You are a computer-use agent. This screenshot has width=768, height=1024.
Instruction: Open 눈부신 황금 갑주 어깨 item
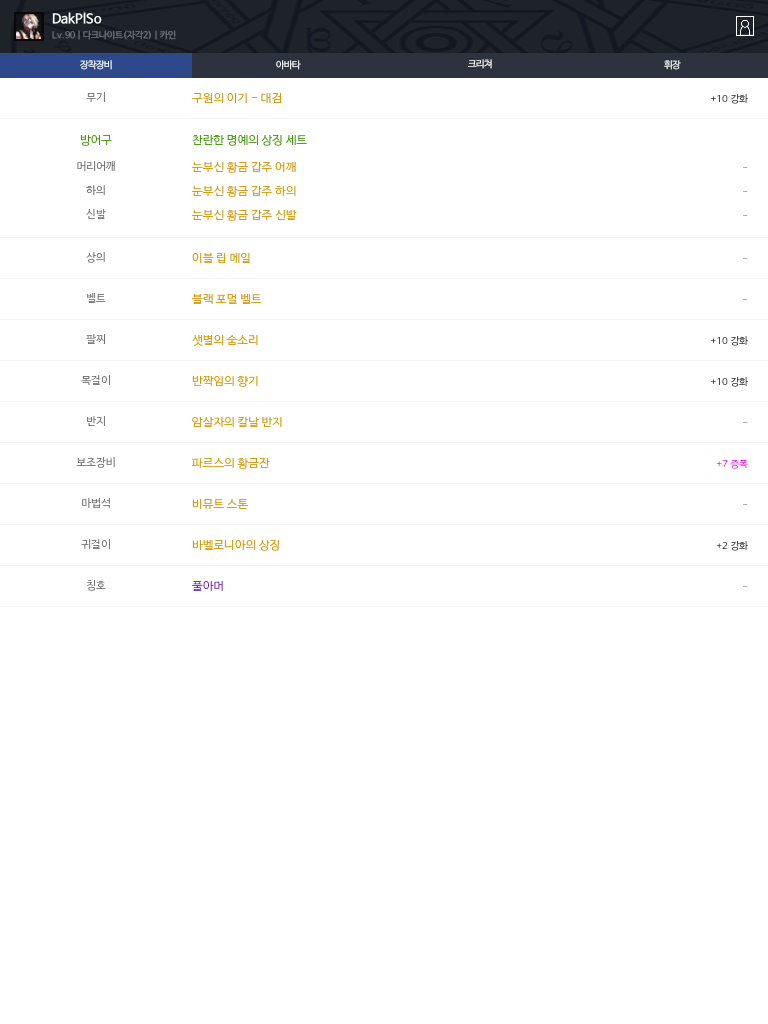coord(244,167)
